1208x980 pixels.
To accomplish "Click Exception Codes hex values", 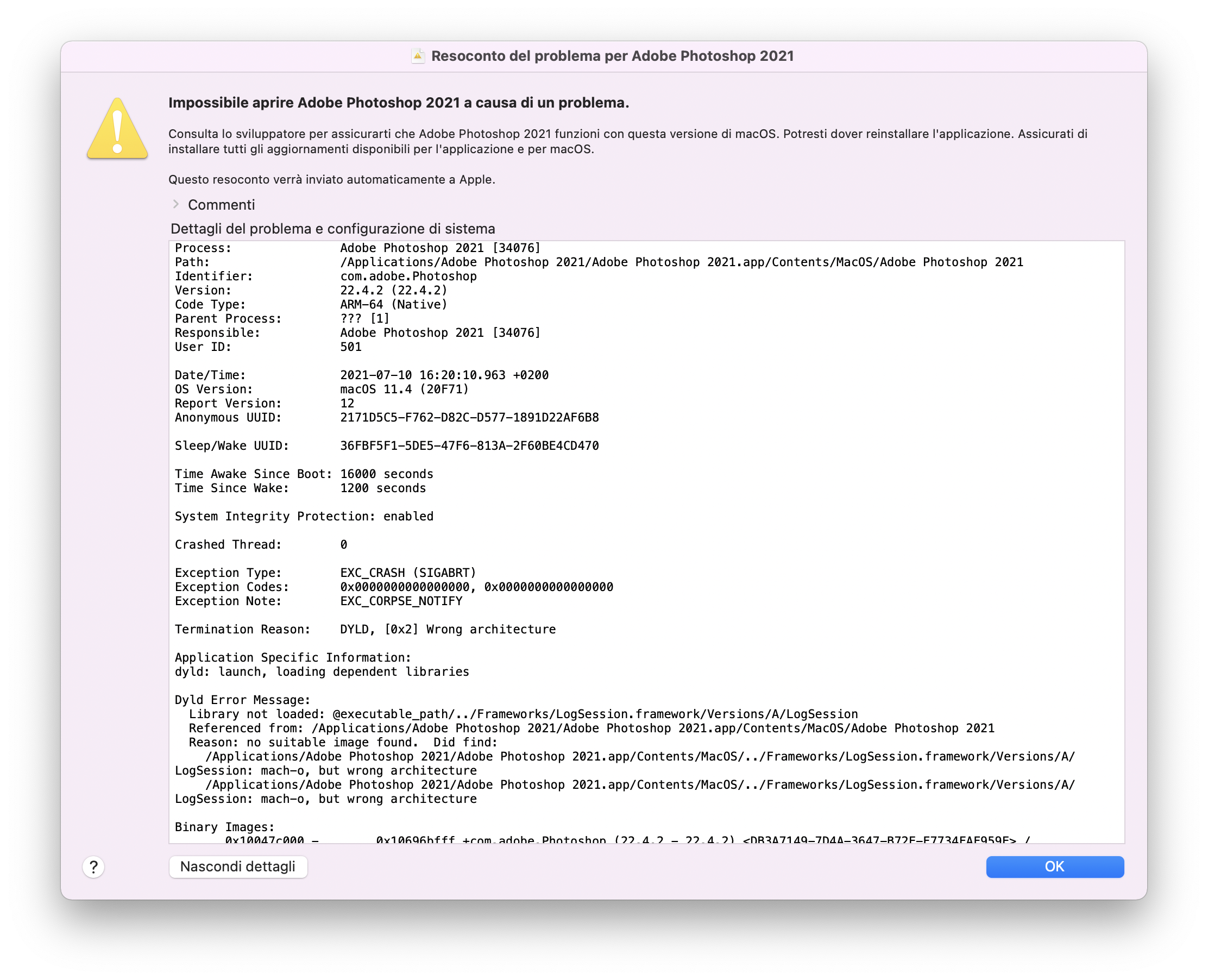I will pos(476,587).
